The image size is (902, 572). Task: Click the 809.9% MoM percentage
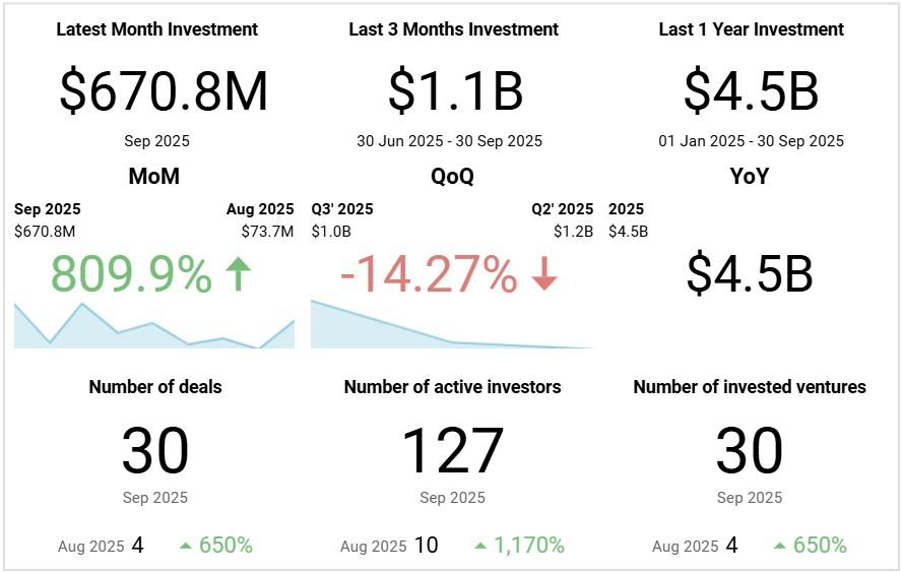pos(131,275)
